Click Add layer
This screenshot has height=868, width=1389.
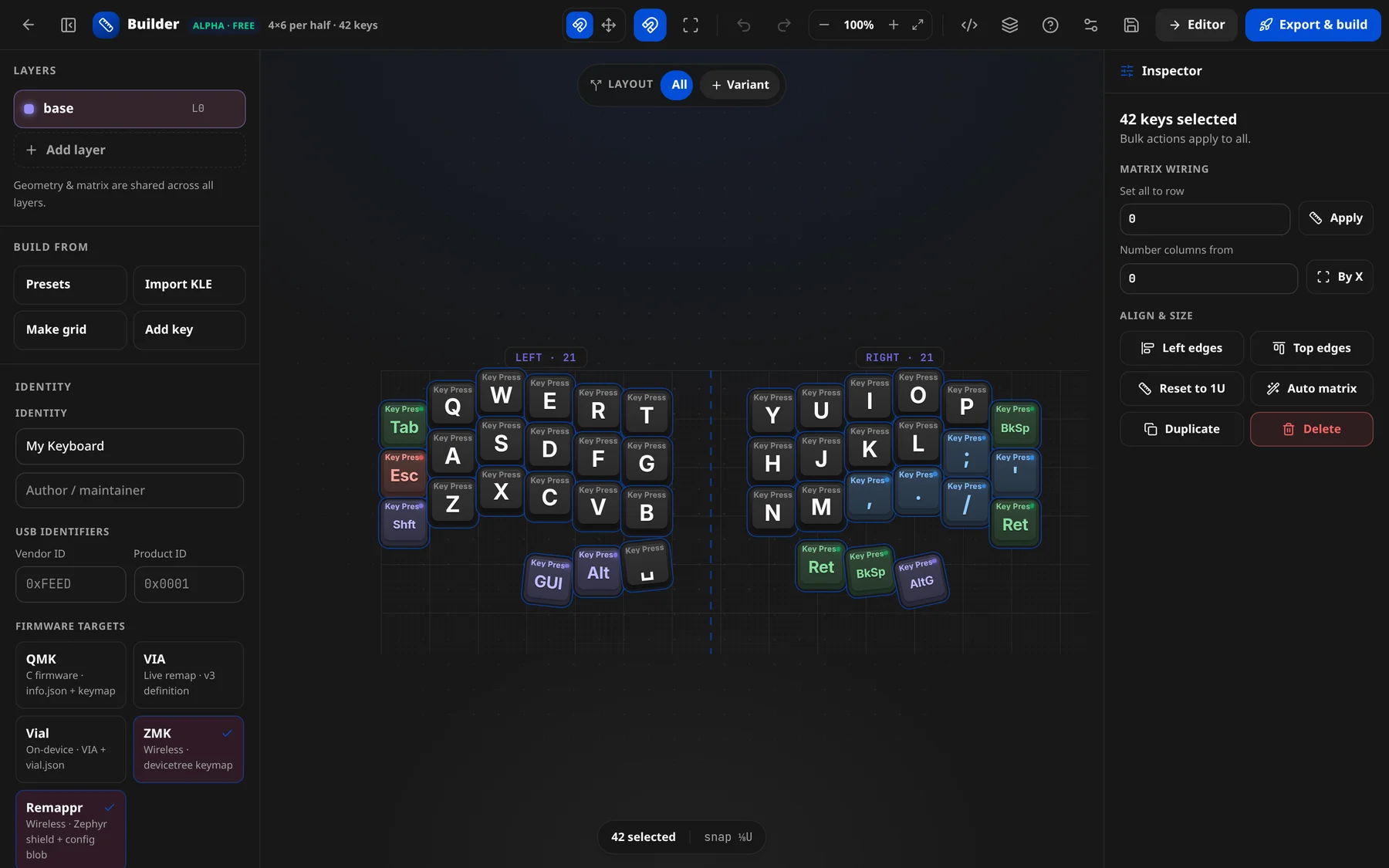(130, 150)
